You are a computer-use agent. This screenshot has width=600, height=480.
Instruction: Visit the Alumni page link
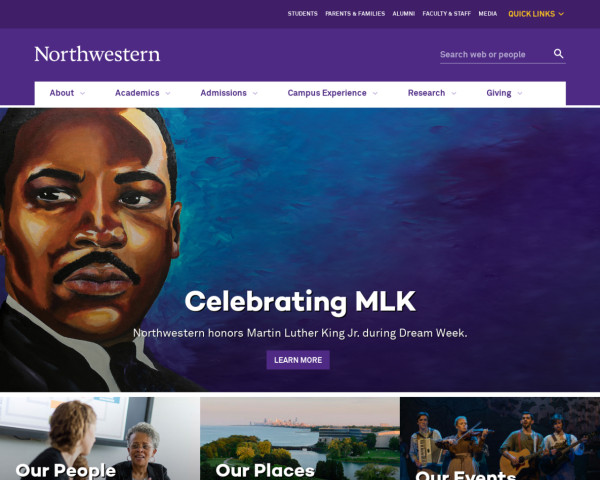[x=403, y=14]
